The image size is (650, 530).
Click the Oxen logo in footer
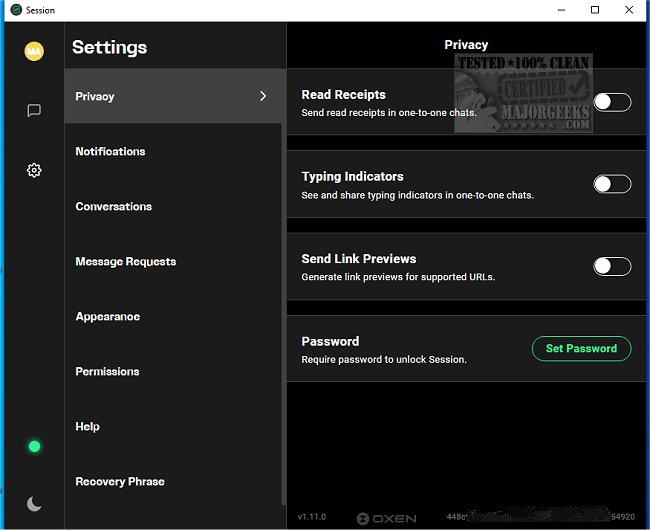386,518
